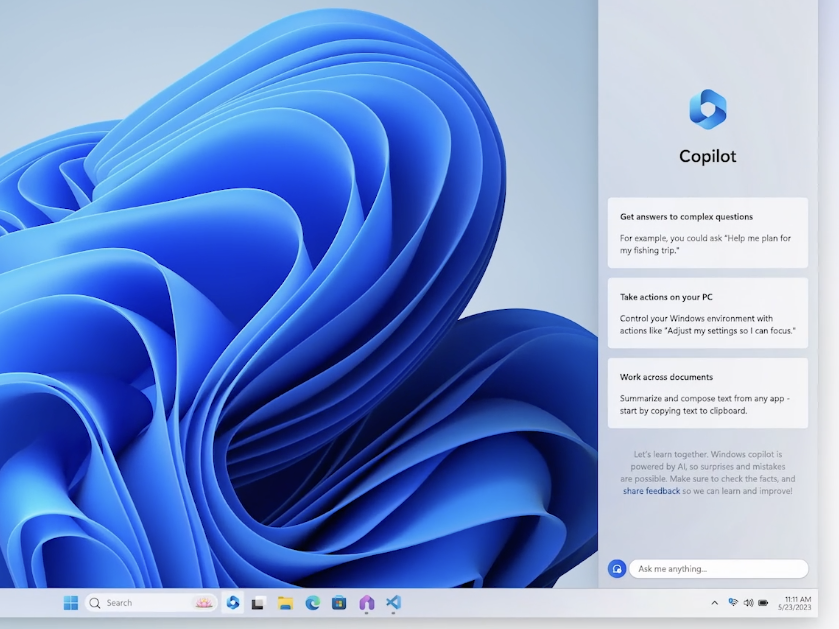The height and width of the screenshot is (629, 839).
Task: Click the 'Copilot' heading text
Action: (707, 156)
